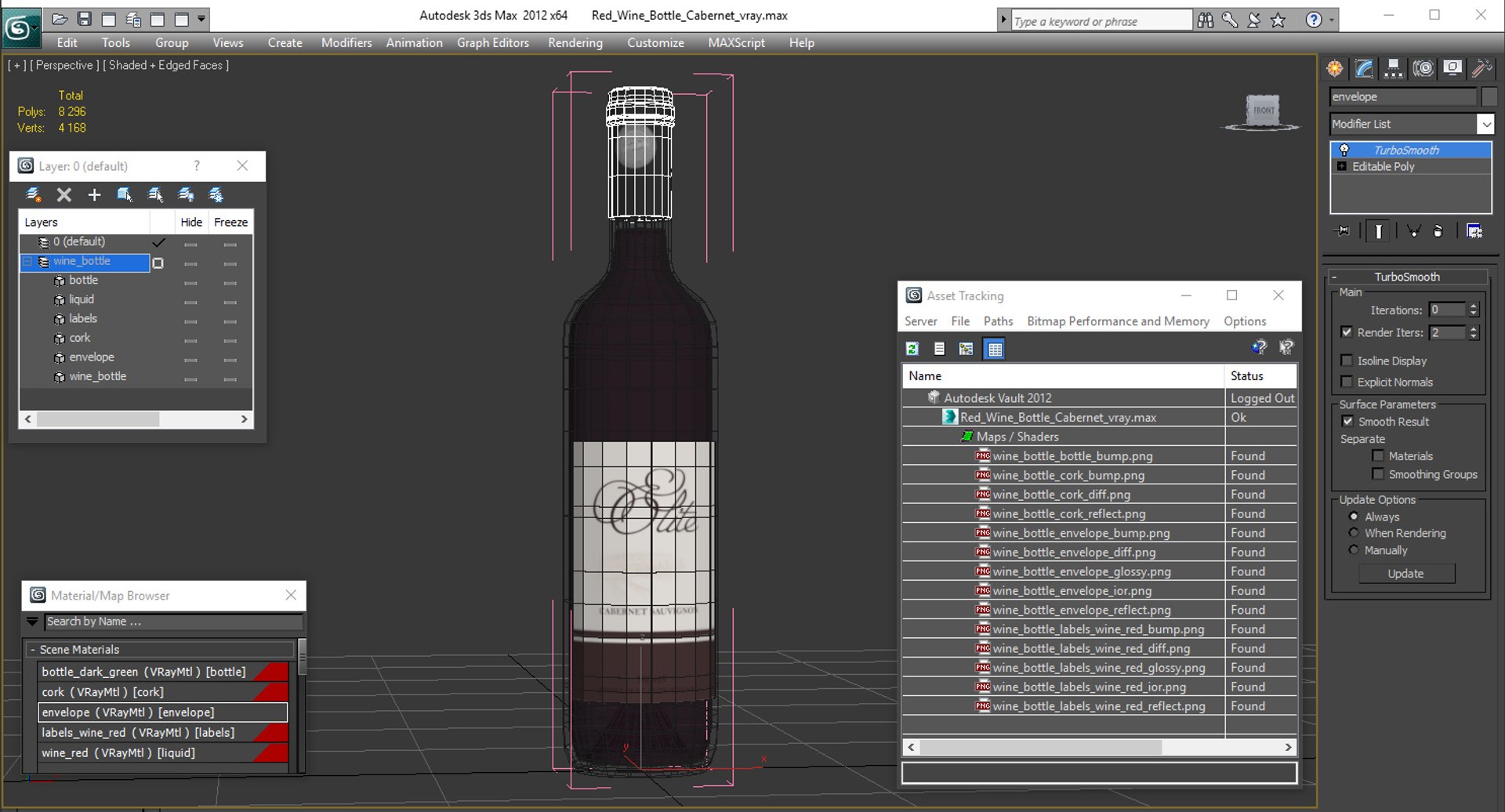Click the Help question mark icon

tap(1314, 20)
